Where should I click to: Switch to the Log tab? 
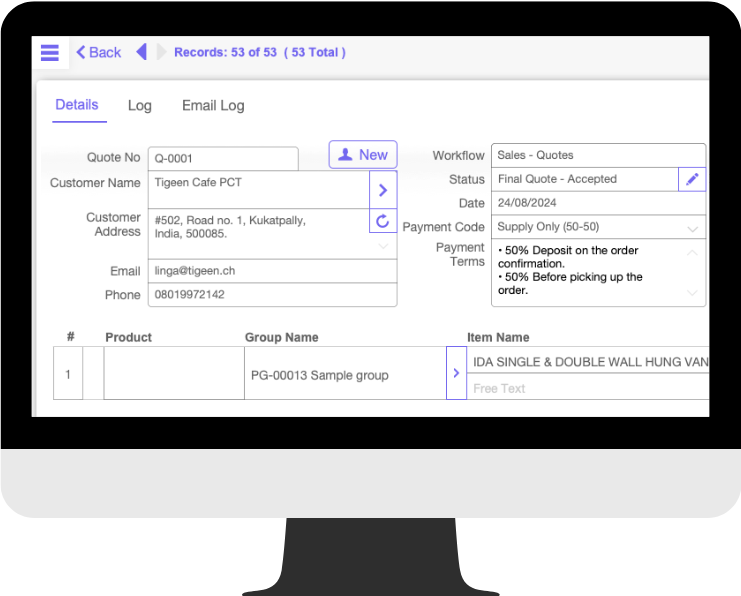[x=139, y=105]
